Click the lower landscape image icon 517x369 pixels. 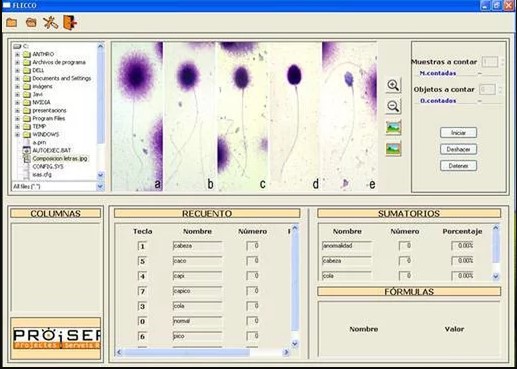(x=393, y=149)
